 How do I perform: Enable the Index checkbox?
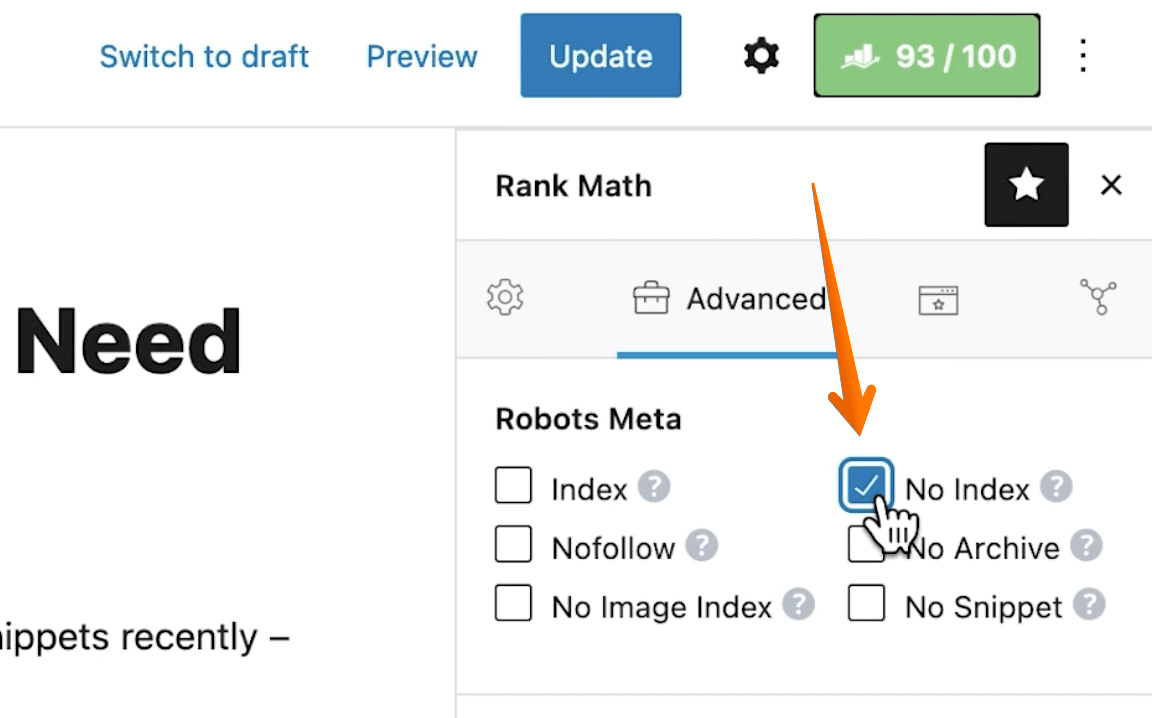[x=513, y=487]
